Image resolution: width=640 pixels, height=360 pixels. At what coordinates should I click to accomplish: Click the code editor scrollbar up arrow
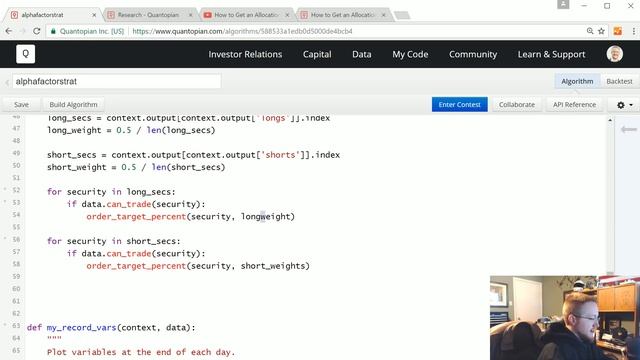pos(610,120)
